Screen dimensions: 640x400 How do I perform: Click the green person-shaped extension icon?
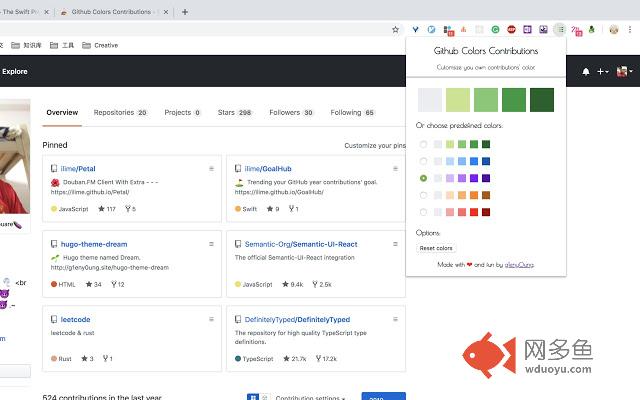click(x=591, y=29)
